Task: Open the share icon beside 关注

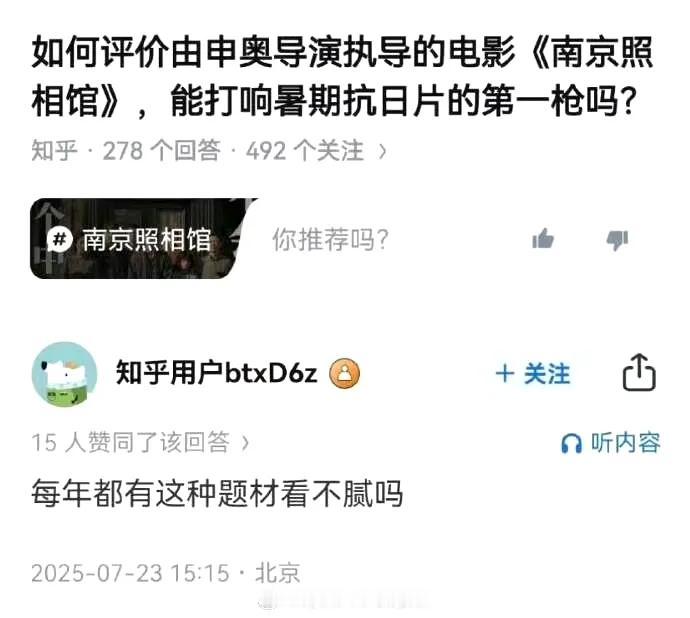Action: (639, 372)
